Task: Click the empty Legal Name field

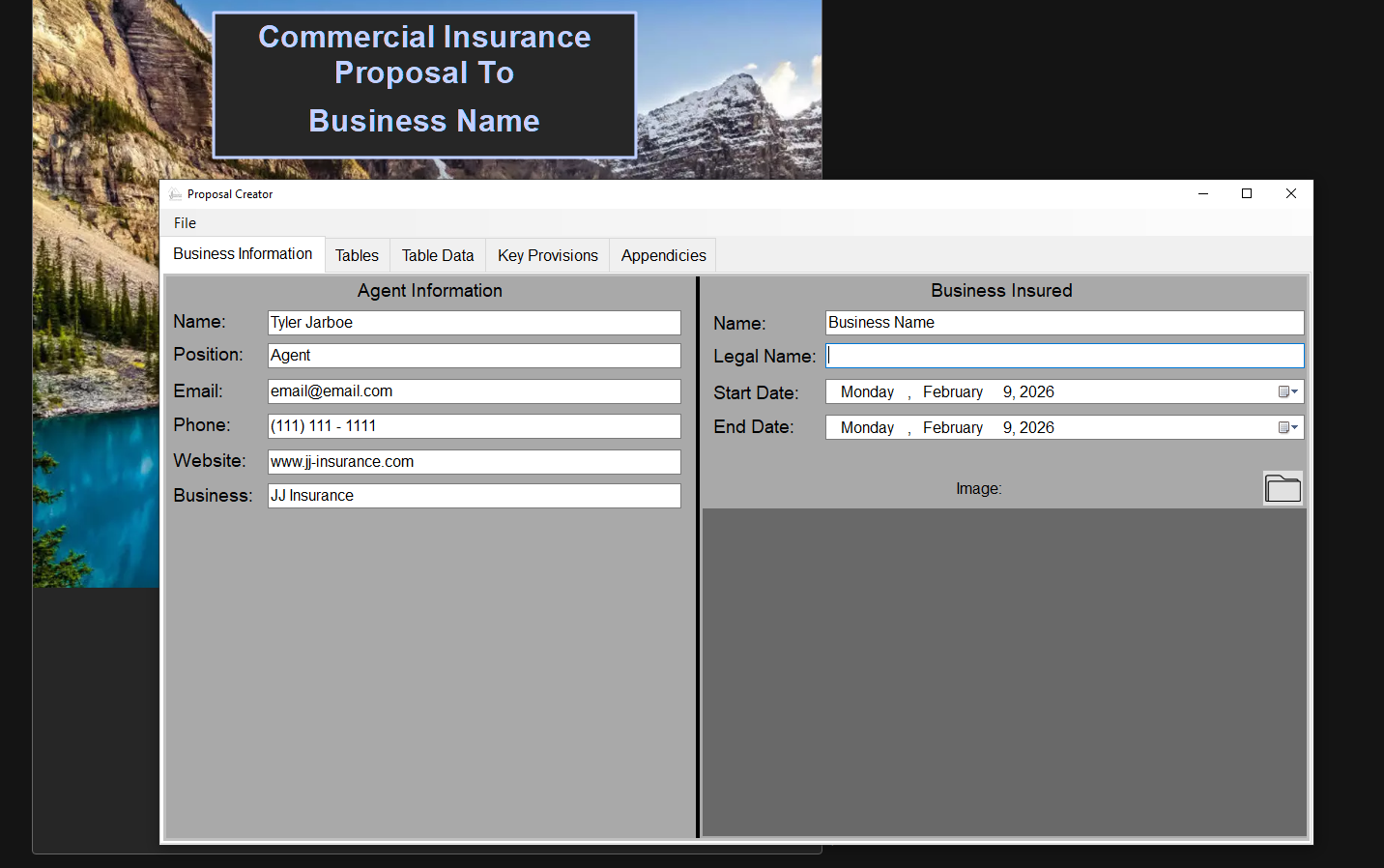Action: tap(1064, 356)
